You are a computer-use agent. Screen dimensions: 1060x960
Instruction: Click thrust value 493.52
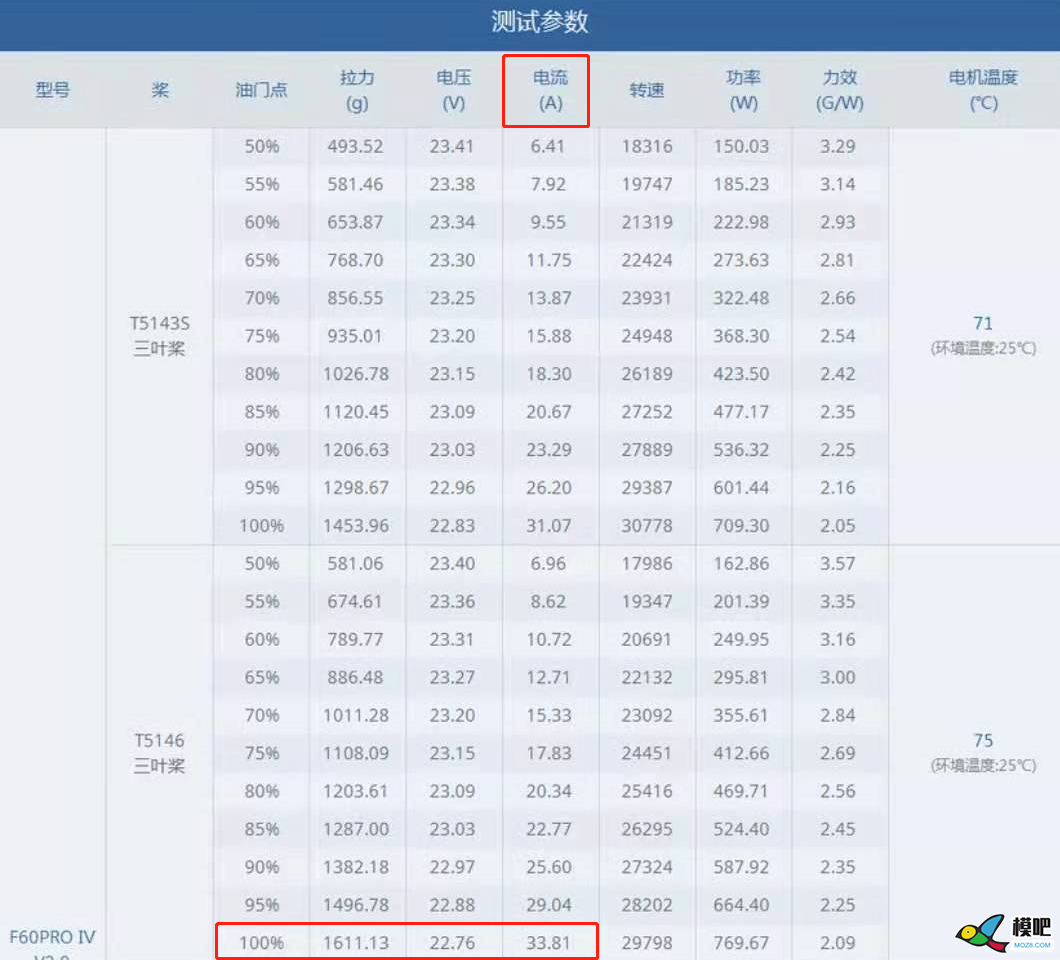[x=356, y=146]
